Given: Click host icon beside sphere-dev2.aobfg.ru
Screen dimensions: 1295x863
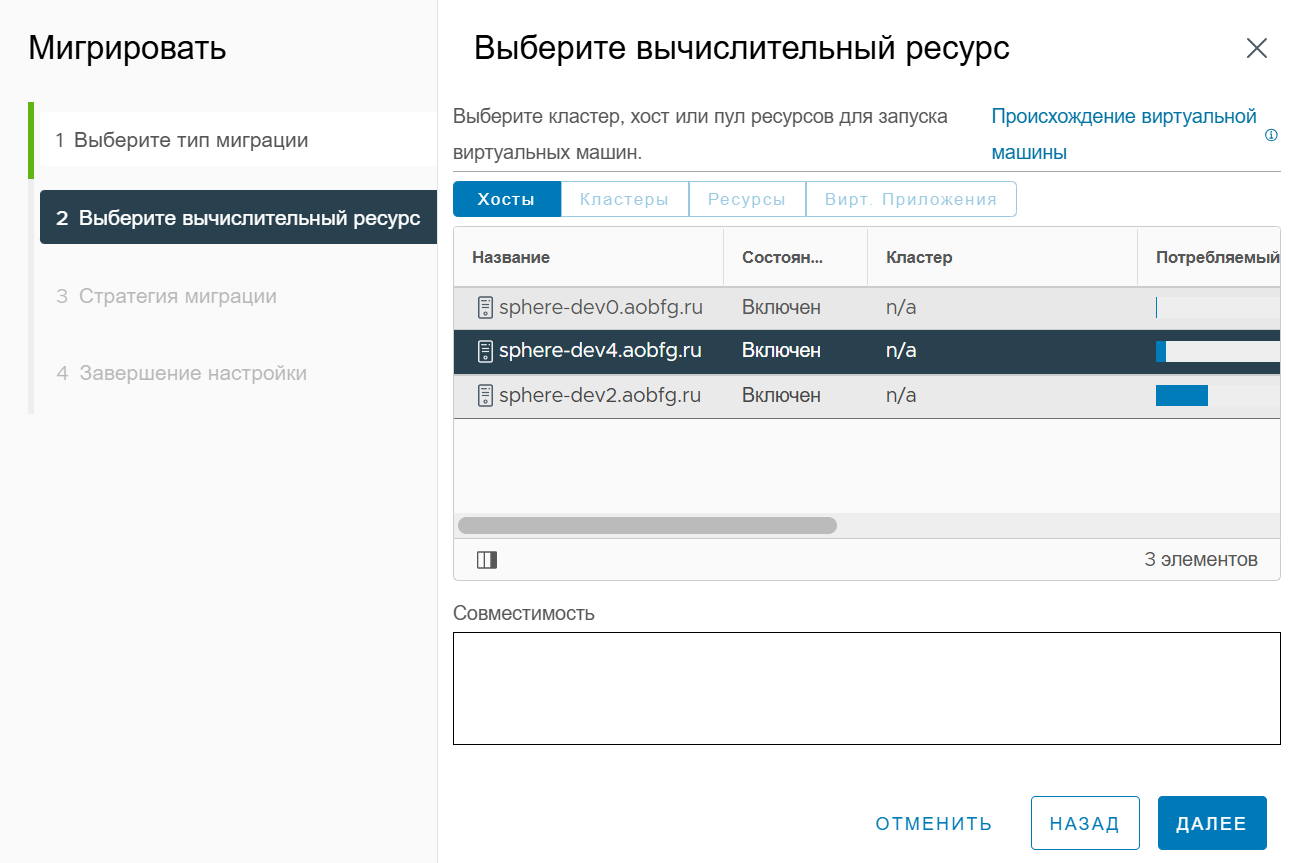Looking at the screenshot, I should pos(485,396).
